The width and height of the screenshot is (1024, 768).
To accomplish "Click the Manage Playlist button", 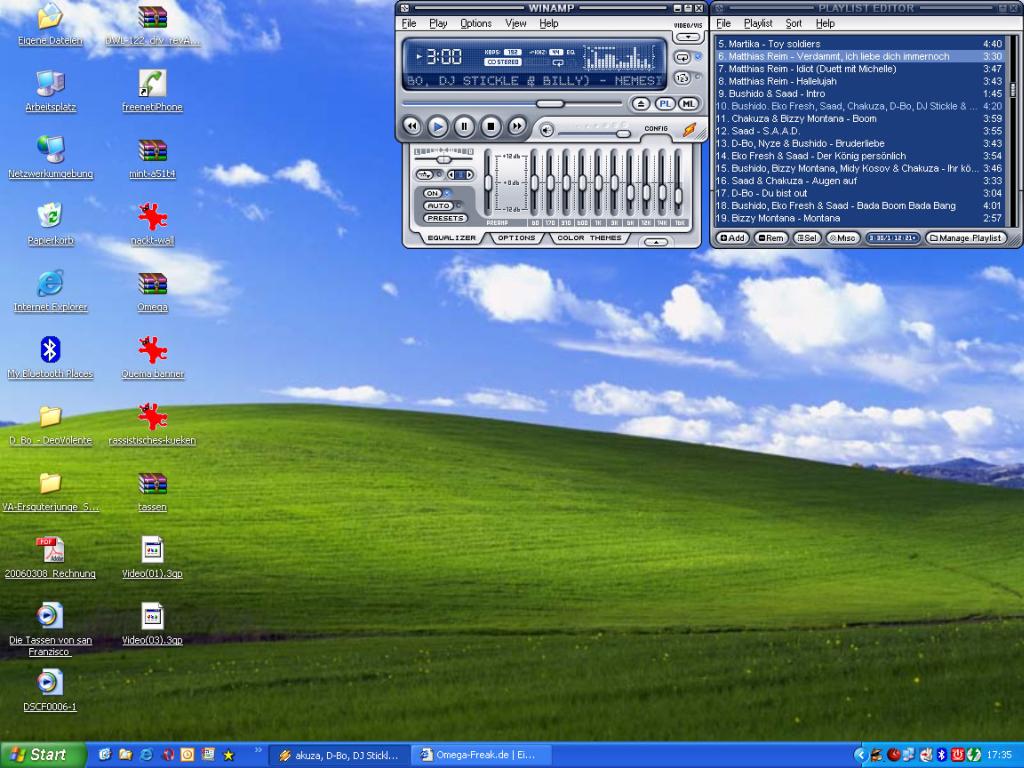I will click(965, 238).
